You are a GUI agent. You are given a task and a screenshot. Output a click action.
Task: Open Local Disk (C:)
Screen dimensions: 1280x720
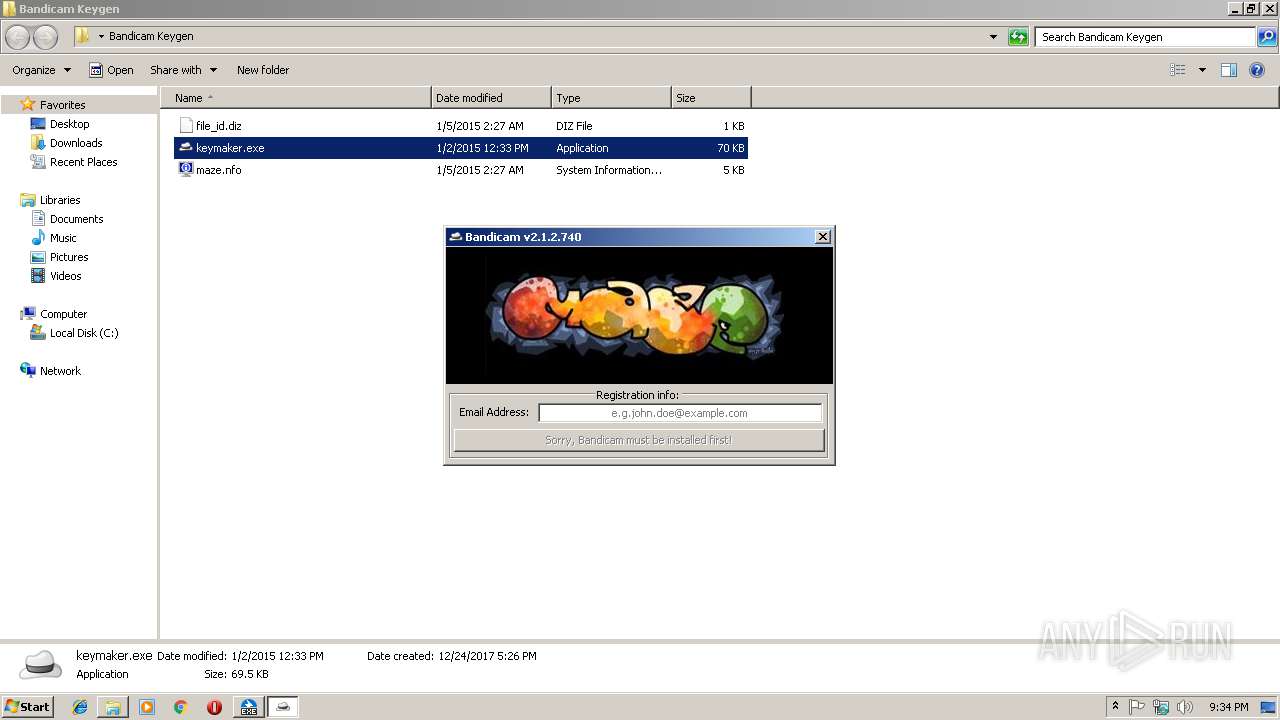tap(84, 333)
